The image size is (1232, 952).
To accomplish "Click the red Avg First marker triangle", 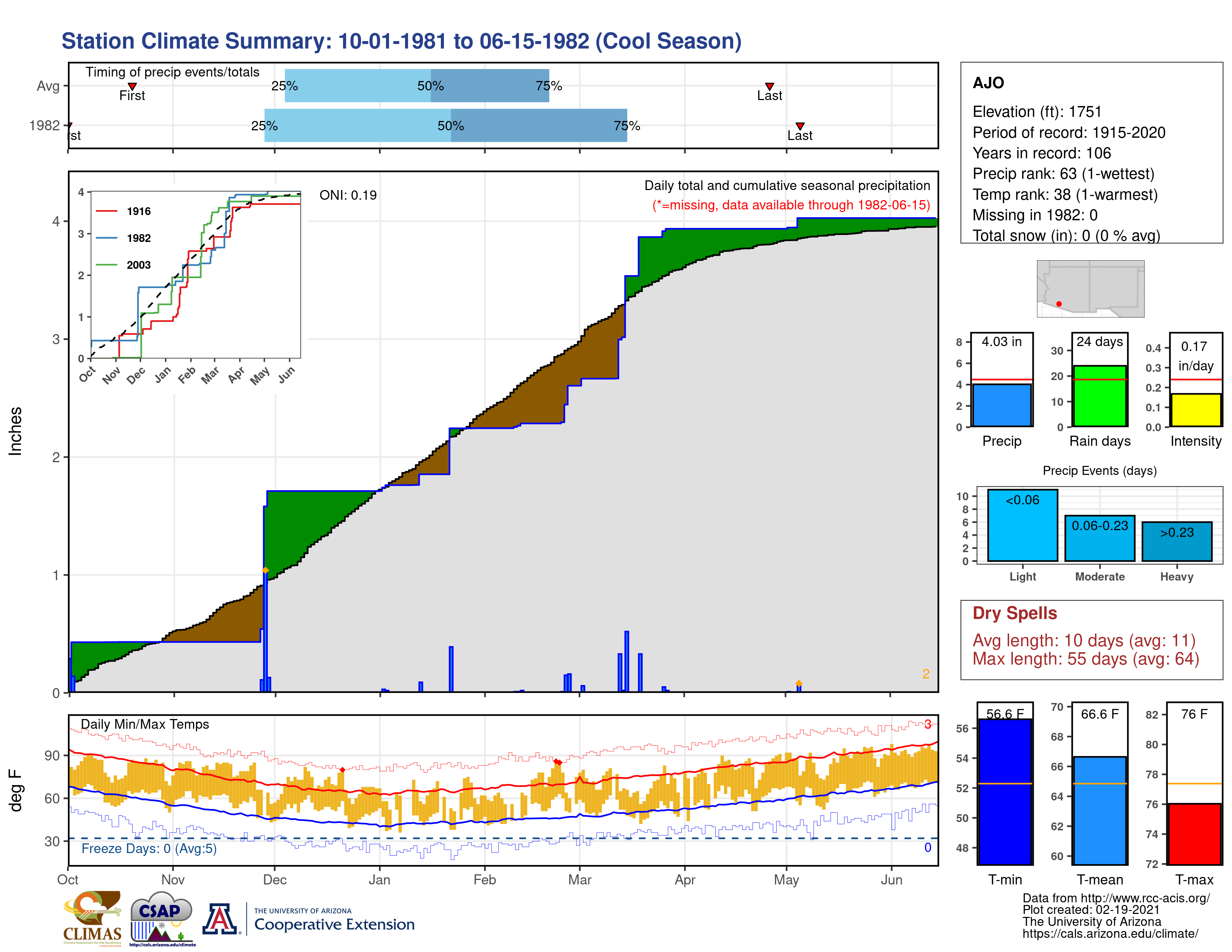I will pos(132,86).
